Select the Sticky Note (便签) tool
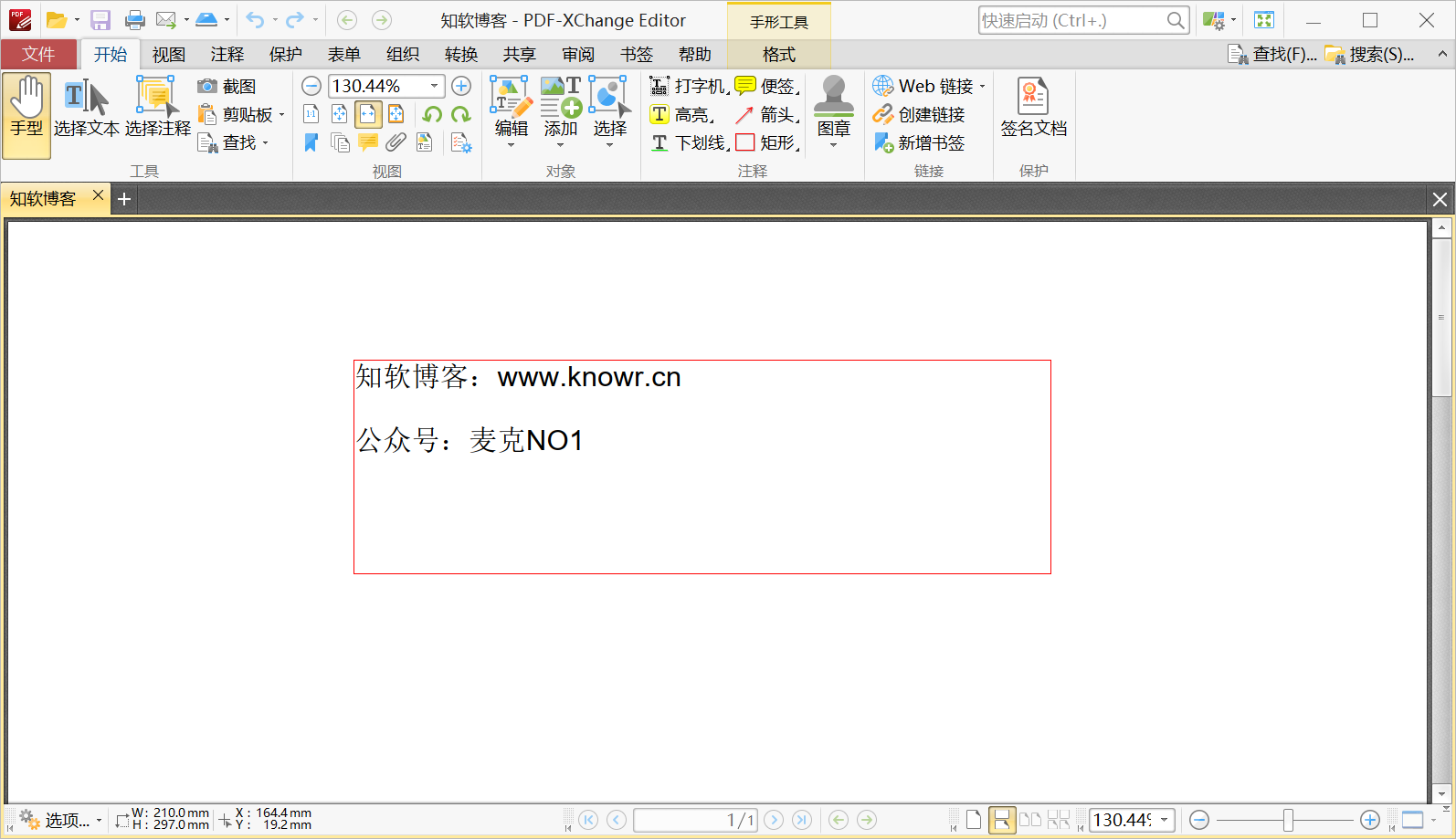The height and width of the screenshot is (839, 1456). [767, 86]
